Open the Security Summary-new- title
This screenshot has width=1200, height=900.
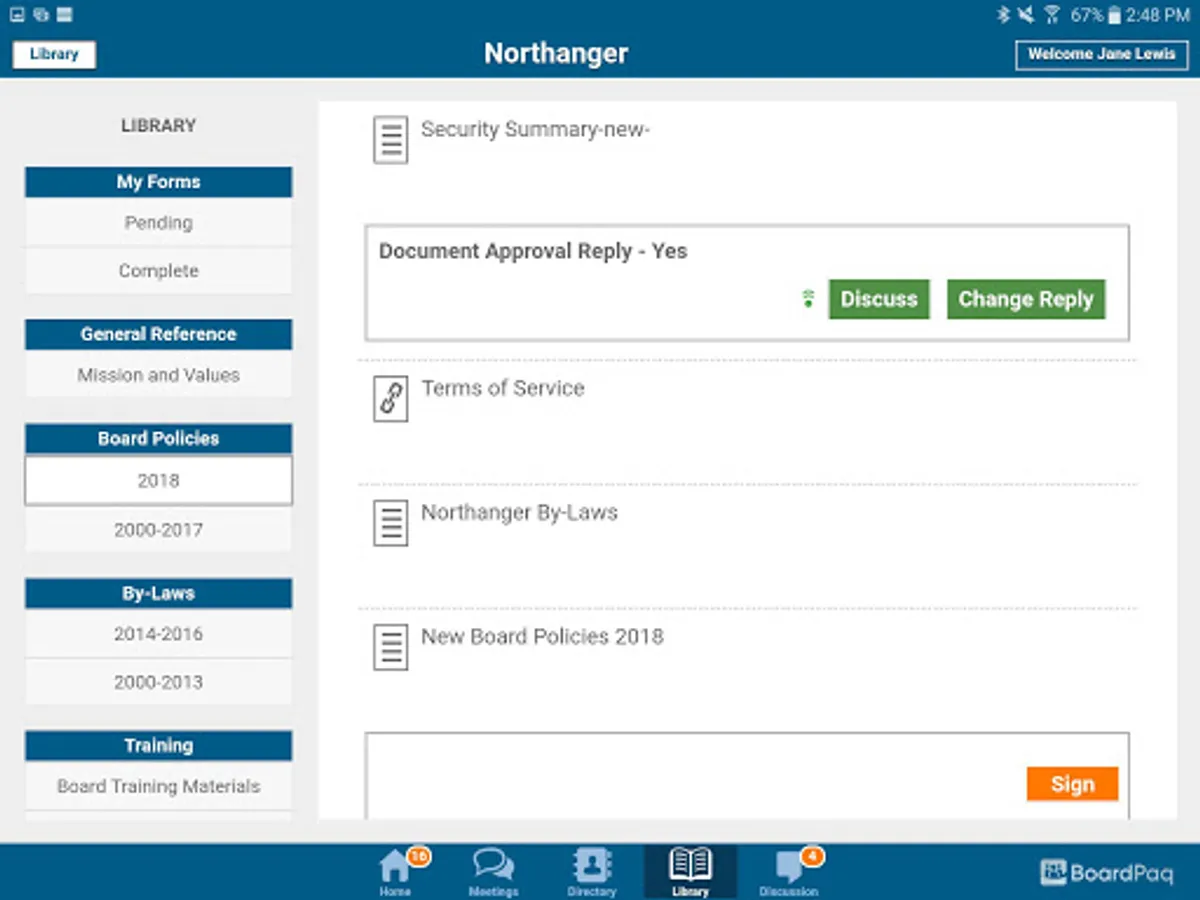tap(536, 129)
